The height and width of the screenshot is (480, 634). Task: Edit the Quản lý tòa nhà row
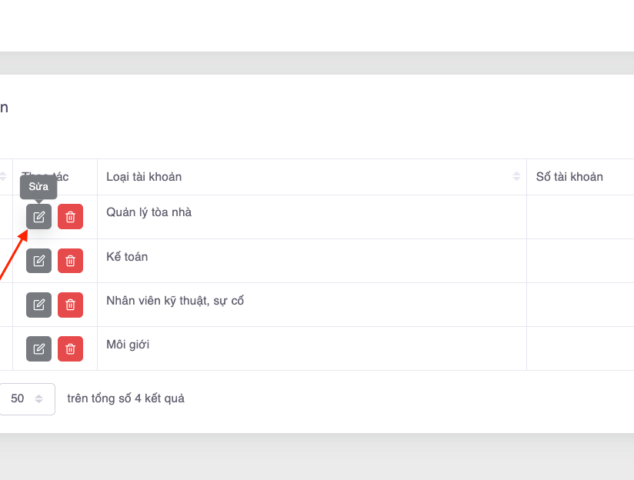(39, 216)
